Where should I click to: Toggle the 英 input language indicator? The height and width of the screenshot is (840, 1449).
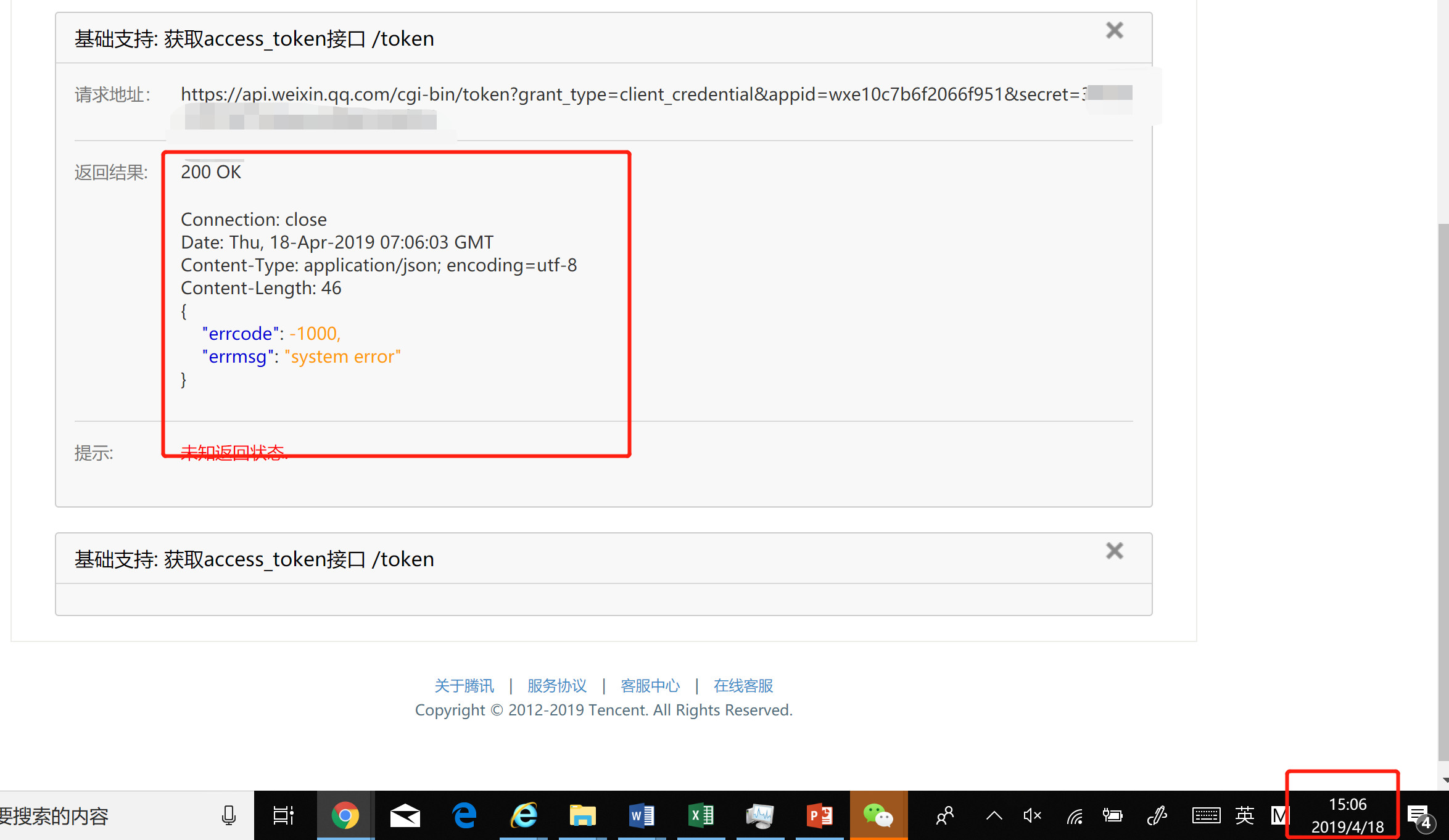[1245, 815]
